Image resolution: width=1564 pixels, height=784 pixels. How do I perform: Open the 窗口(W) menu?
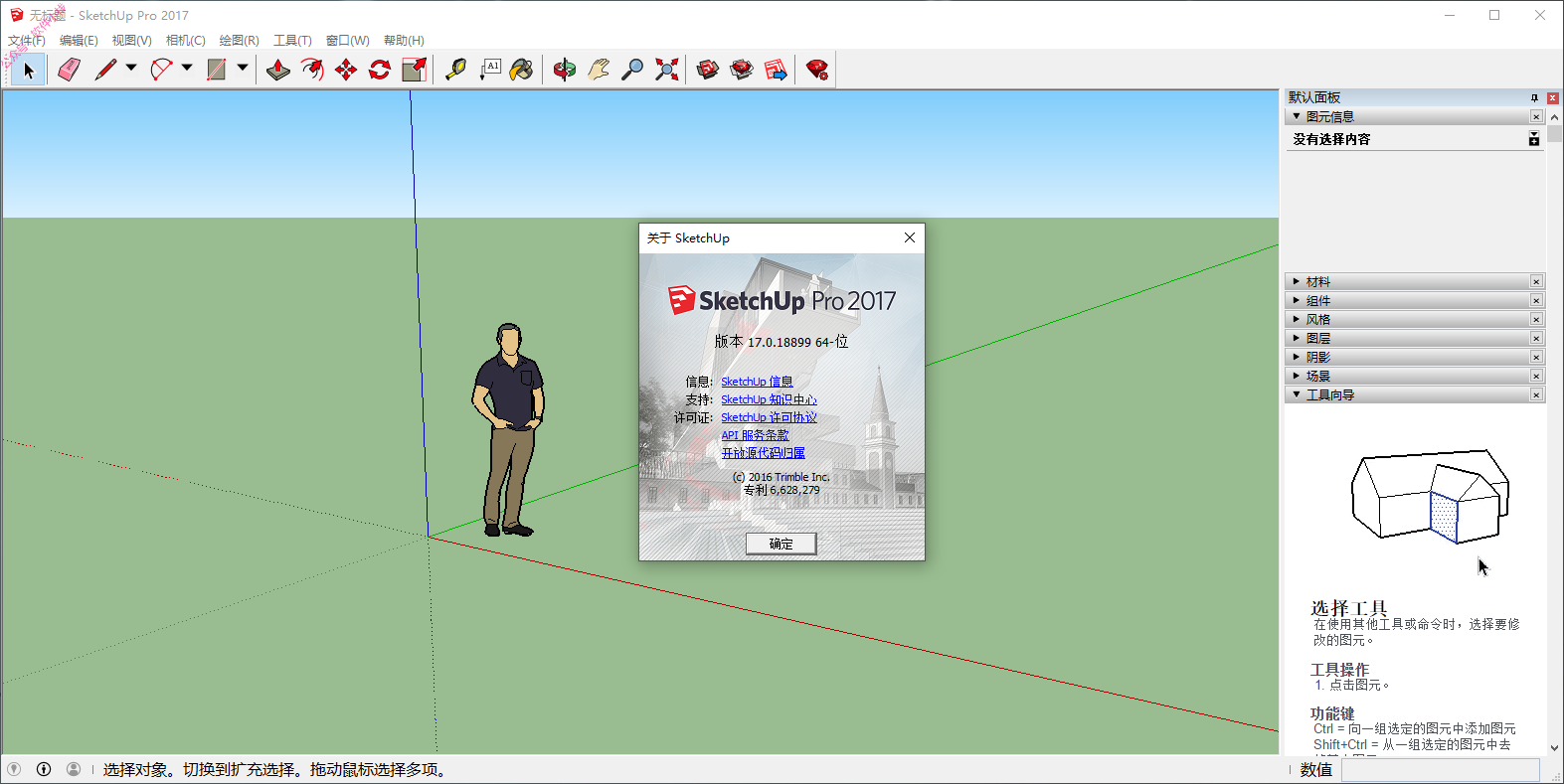pyautogui.click(x=347, y=41)
